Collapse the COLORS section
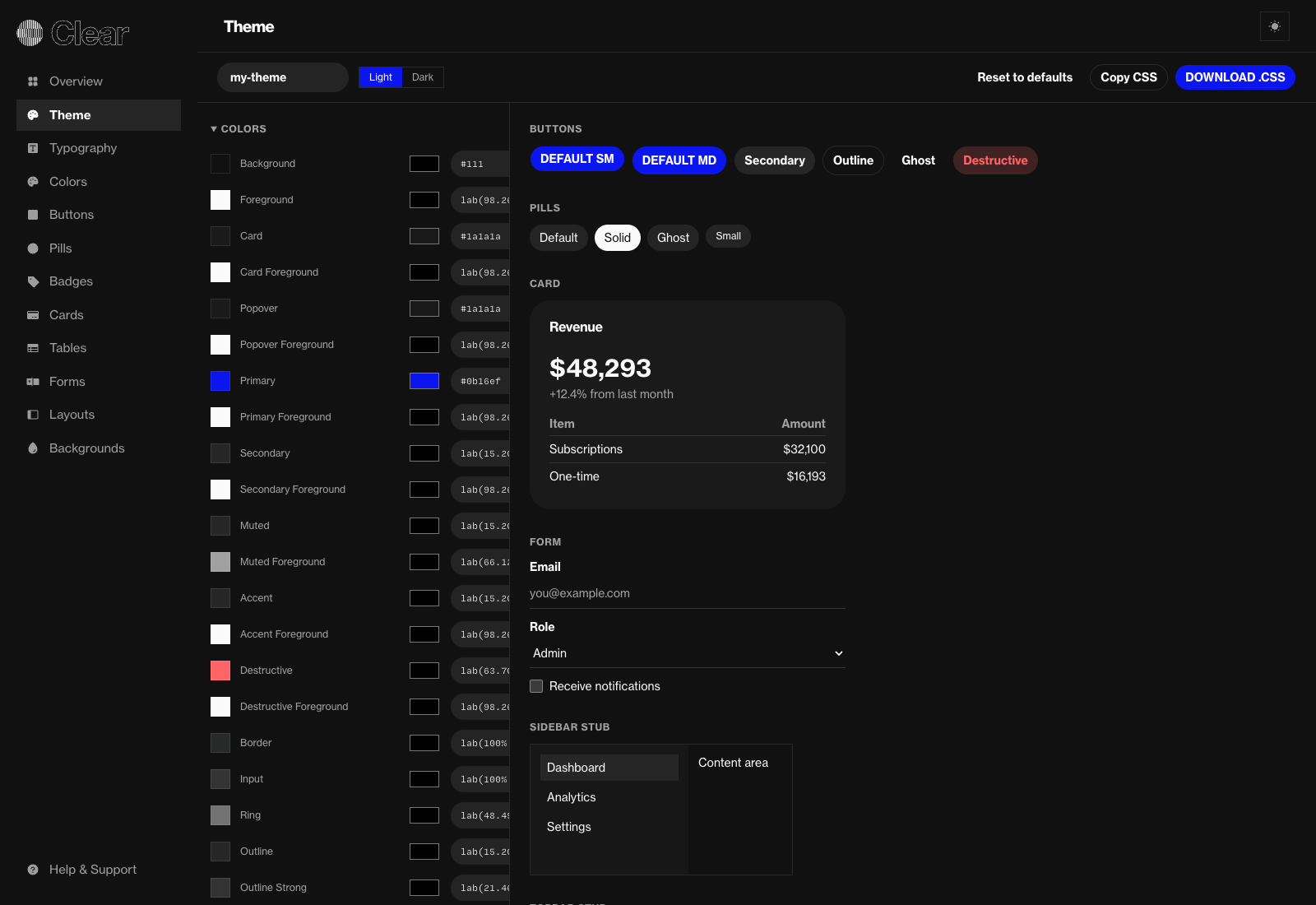This screenshot has height=905, width=1316. point(239,129)
